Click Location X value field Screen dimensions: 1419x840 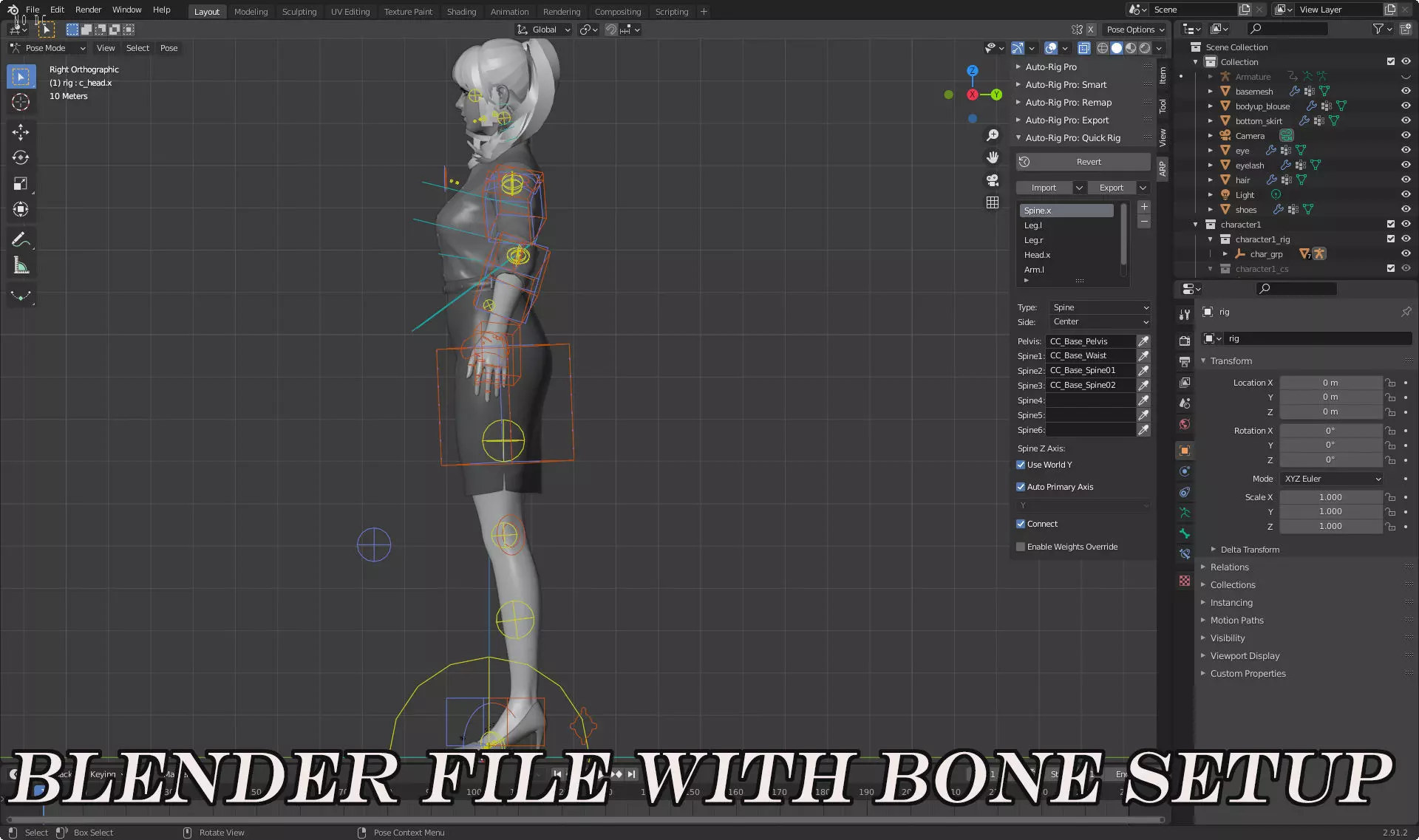pyautogui.click(x=1330, y=383)
